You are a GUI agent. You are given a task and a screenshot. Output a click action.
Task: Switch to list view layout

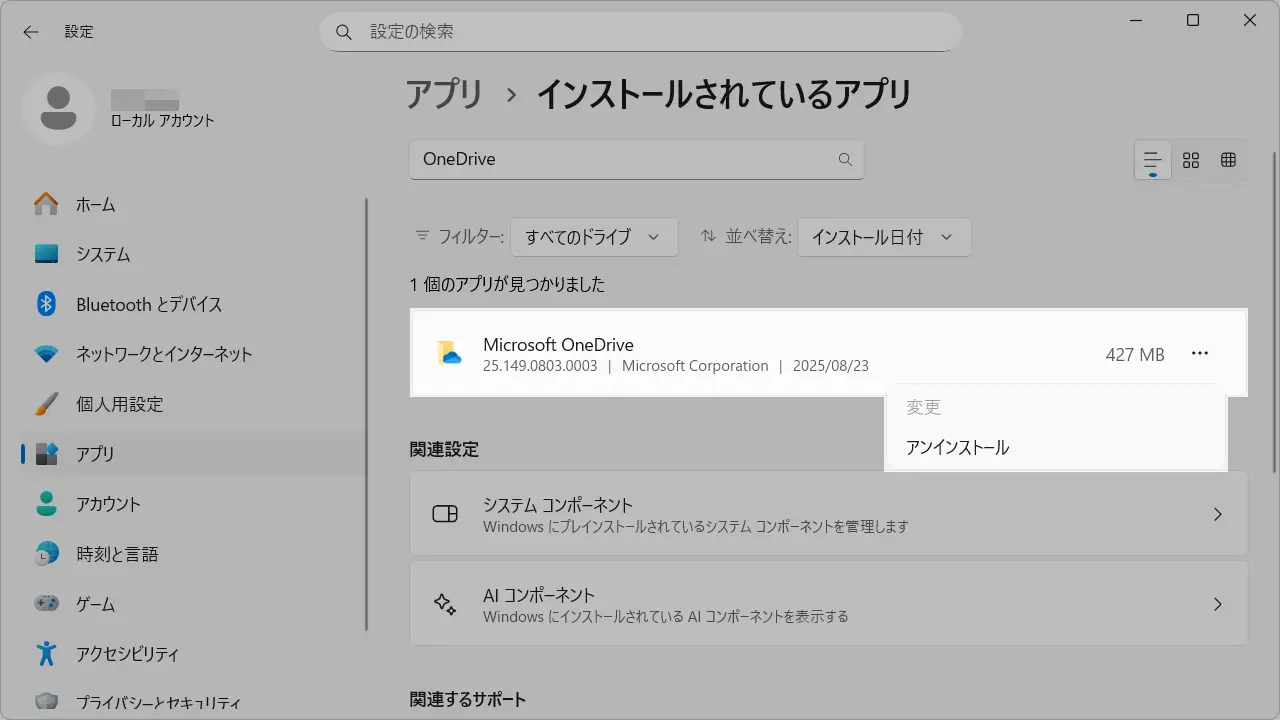click(1153, 160)
